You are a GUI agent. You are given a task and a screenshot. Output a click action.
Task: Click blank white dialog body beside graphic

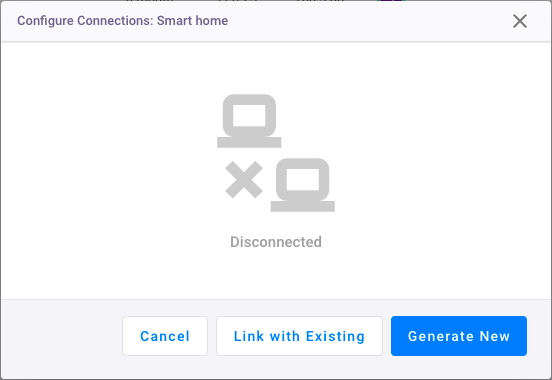pos(106,169)
